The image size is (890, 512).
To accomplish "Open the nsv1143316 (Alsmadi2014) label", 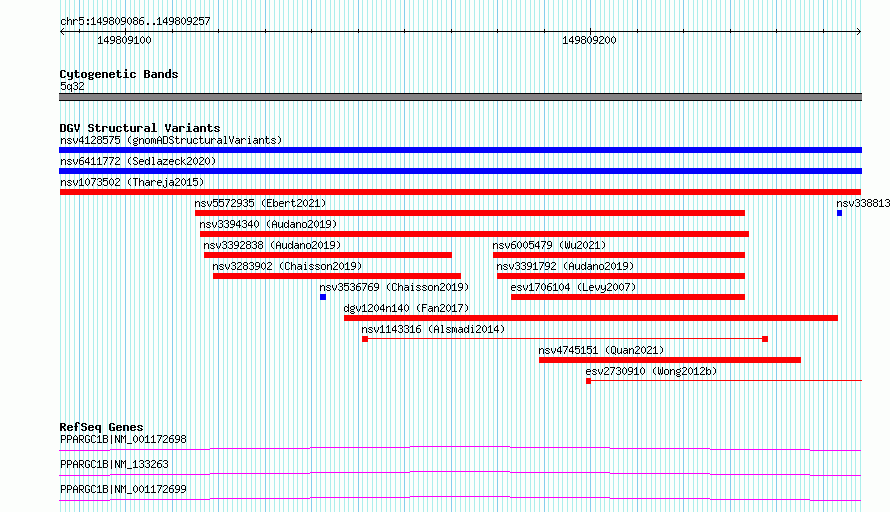I will pyautogui.click(x=433, y=329).
